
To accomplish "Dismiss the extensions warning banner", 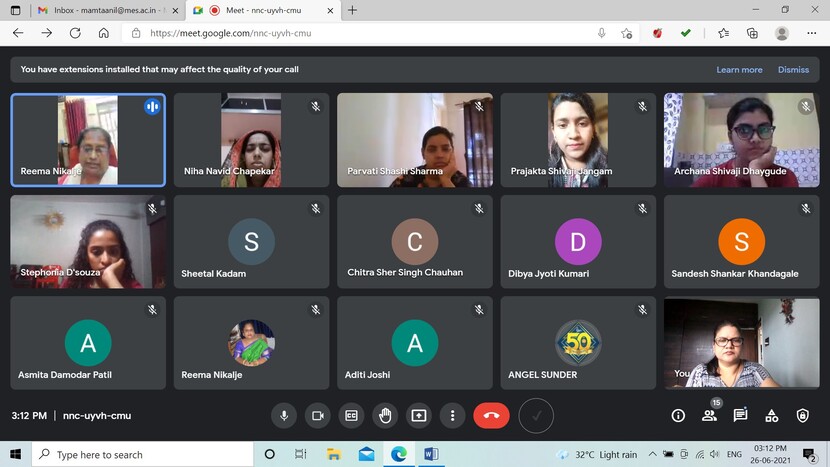I will [793, 70].
